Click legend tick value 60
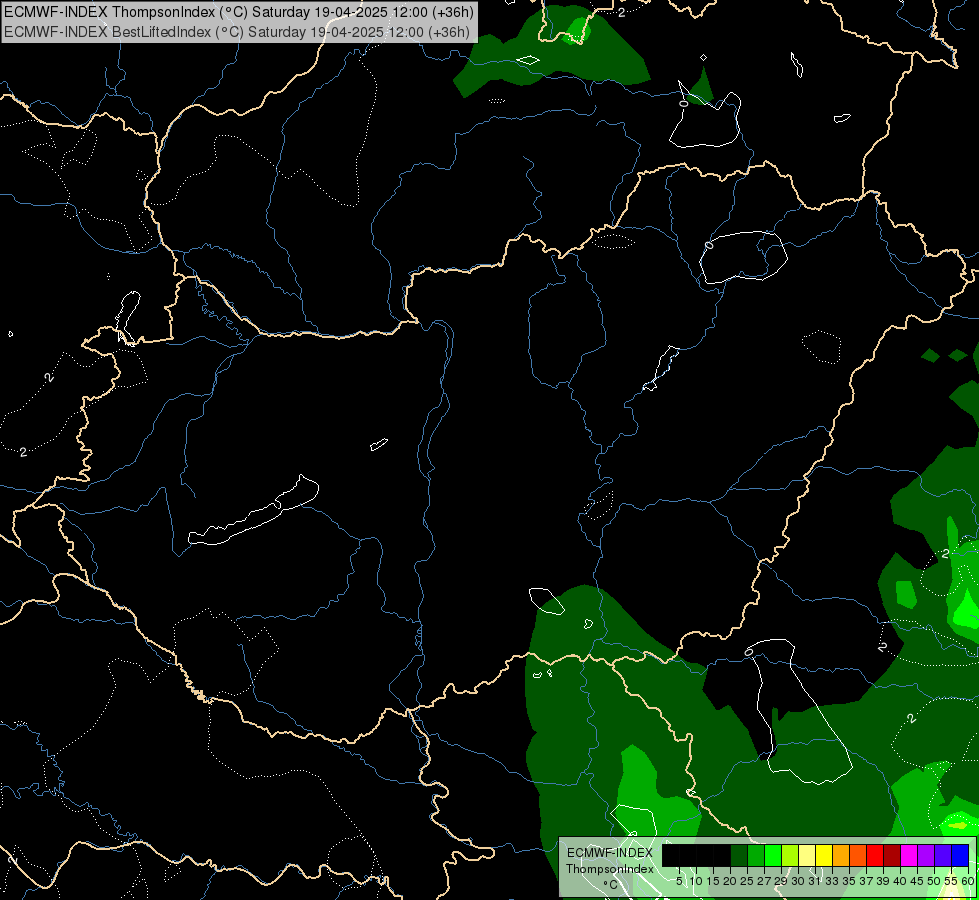979x900 pixels. click(968, 881)
